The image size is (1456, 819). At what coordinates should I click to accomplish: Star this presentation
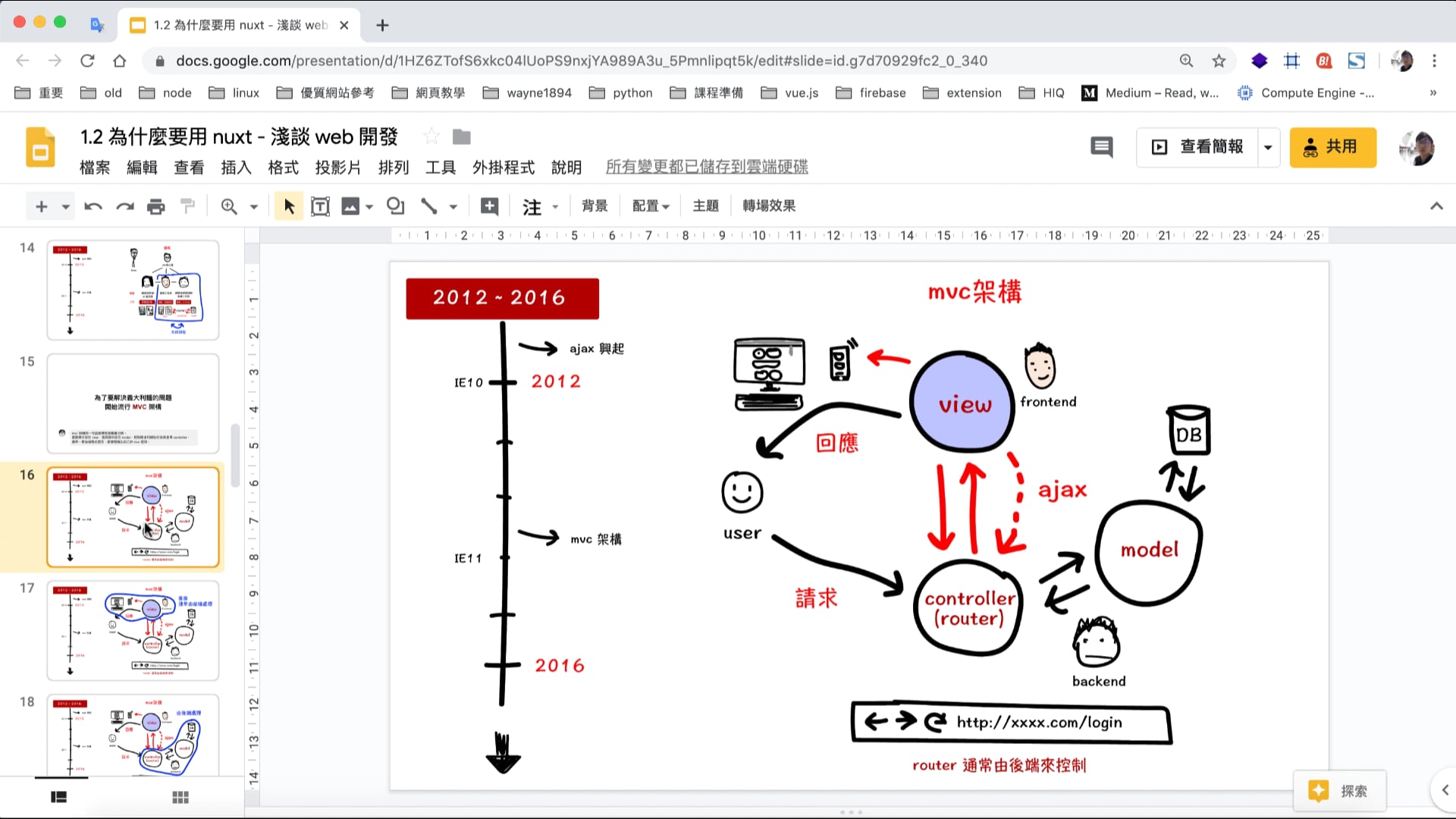(x=431, y=137)
